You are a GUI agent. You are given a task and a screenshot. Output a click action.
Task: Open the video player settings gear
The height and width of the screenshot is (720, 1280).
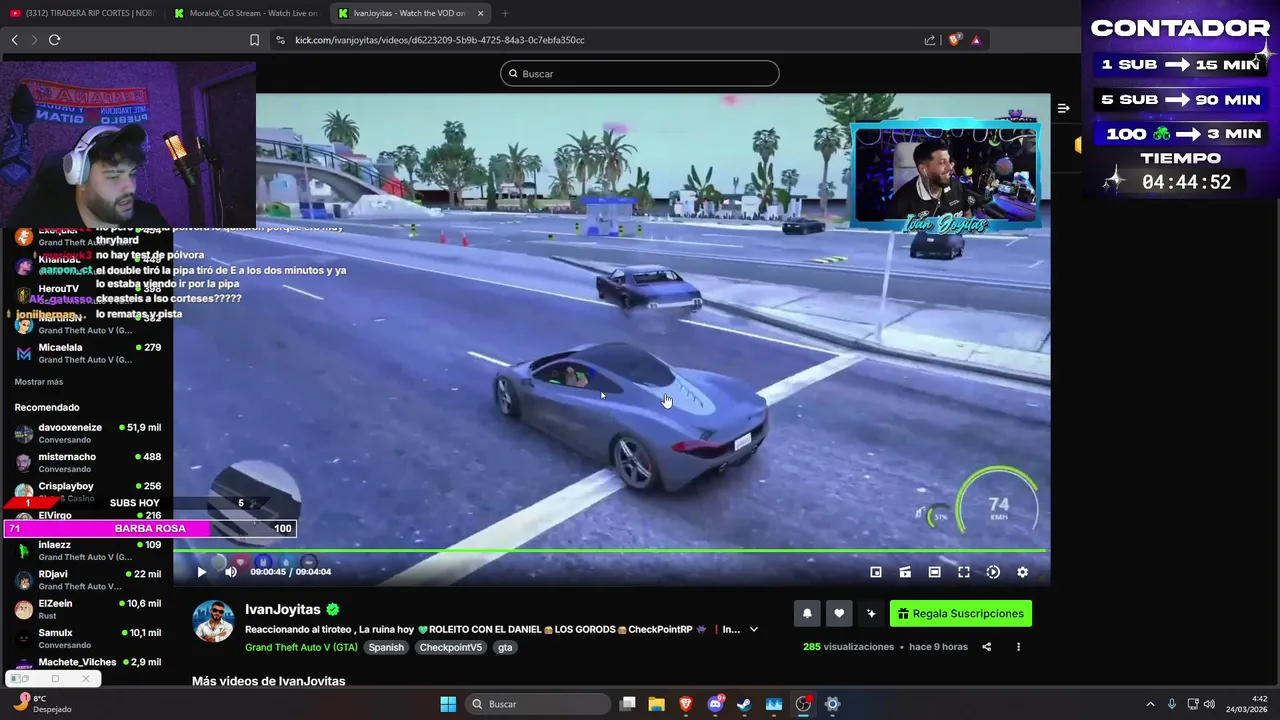1022,572
